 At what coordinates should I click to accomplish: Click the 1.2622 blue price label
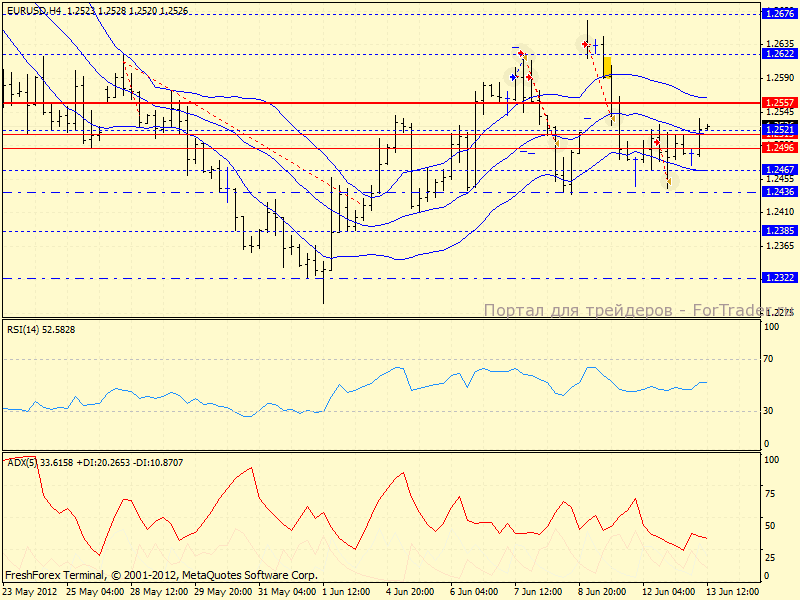[x=779, y=54]
